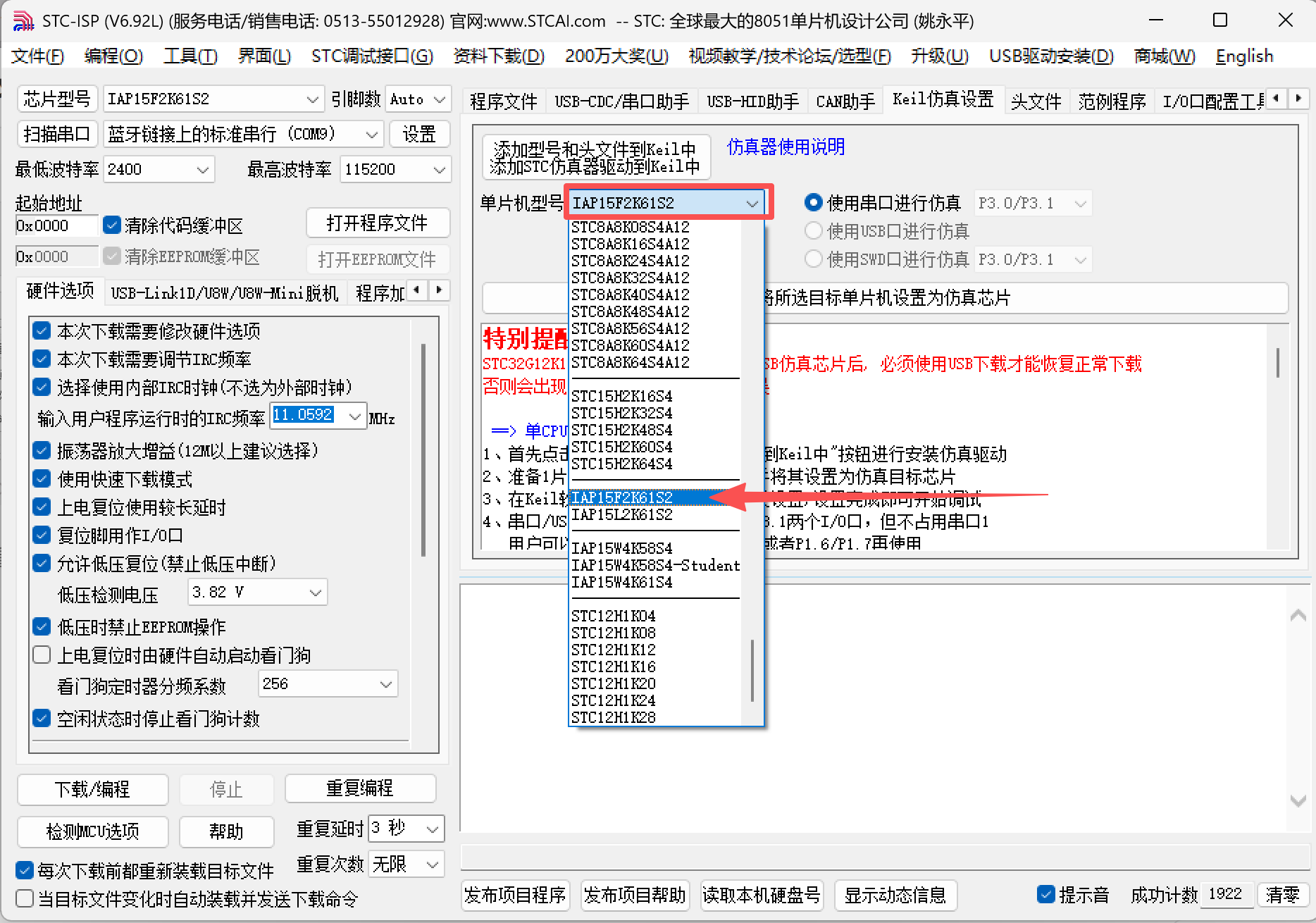Click the instructions text area scrollbar
The height and width of the screenshot is (923, 1316).
click(x=1278, y=363)
